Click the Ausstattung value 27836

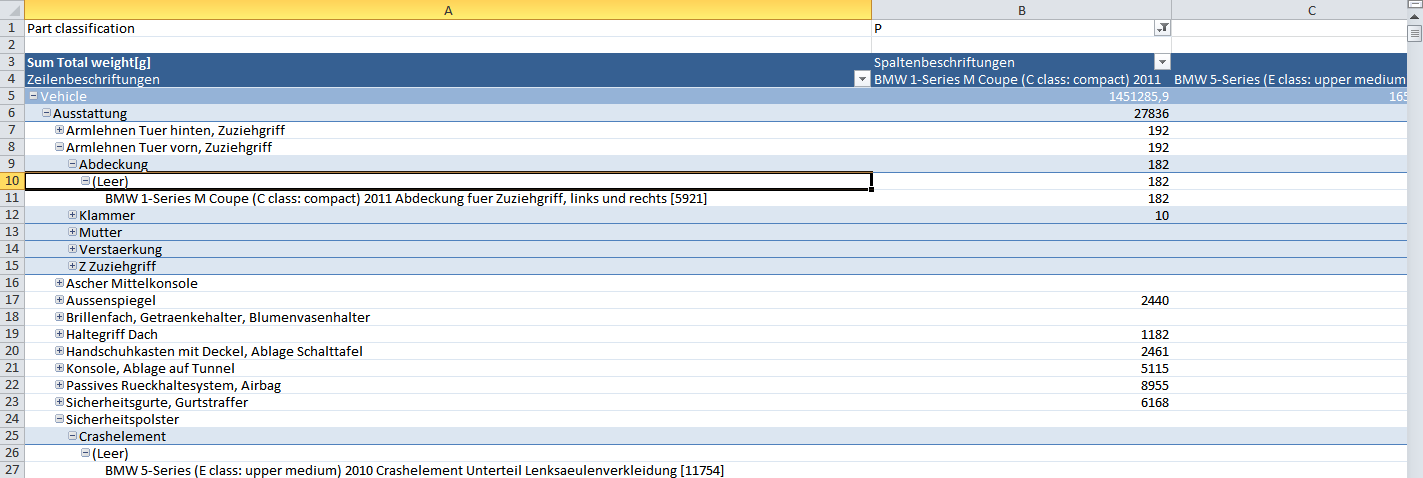[1021, 114]
